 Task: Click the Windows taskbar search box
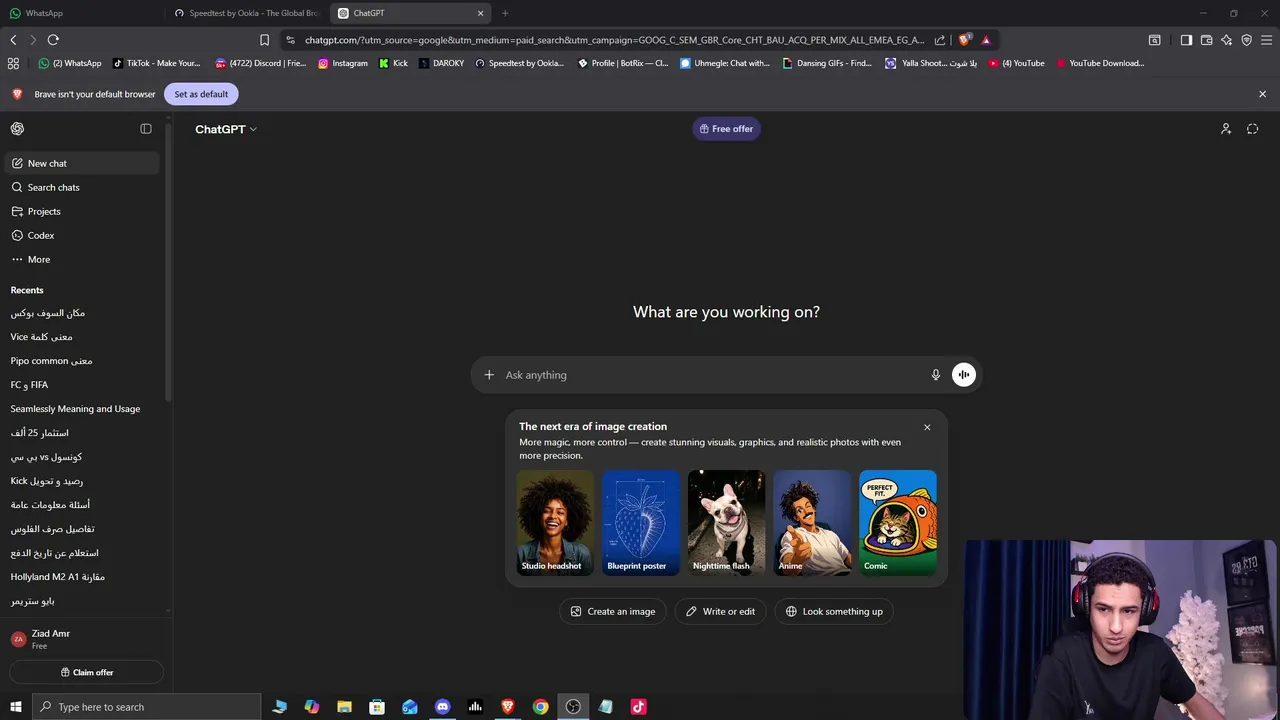click(x=147, y=707)
